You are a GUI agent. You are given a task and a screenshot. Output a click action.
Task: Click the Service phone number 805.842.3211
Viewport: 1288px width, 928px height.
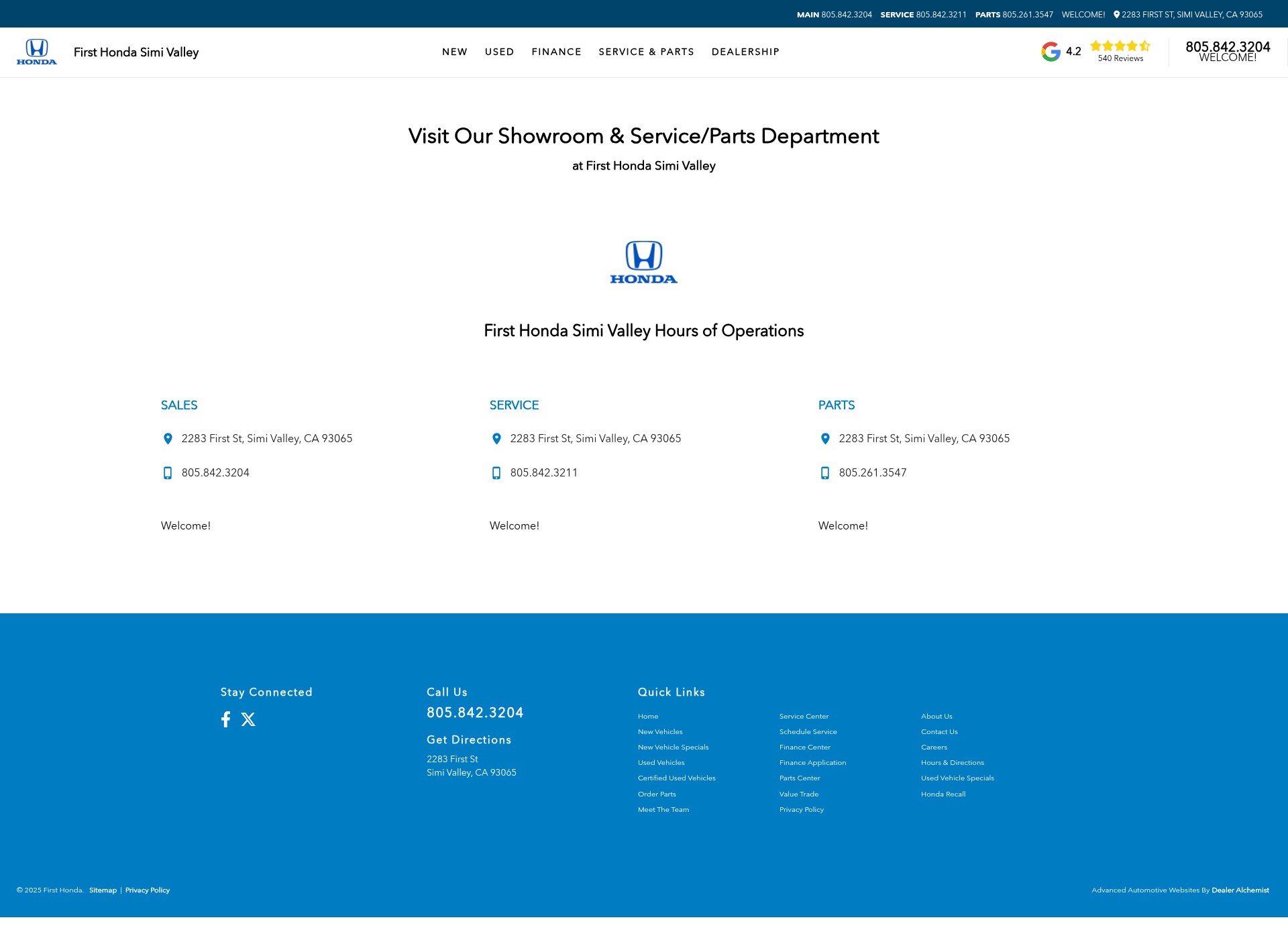pyautogui.click(x=544, y=473)
